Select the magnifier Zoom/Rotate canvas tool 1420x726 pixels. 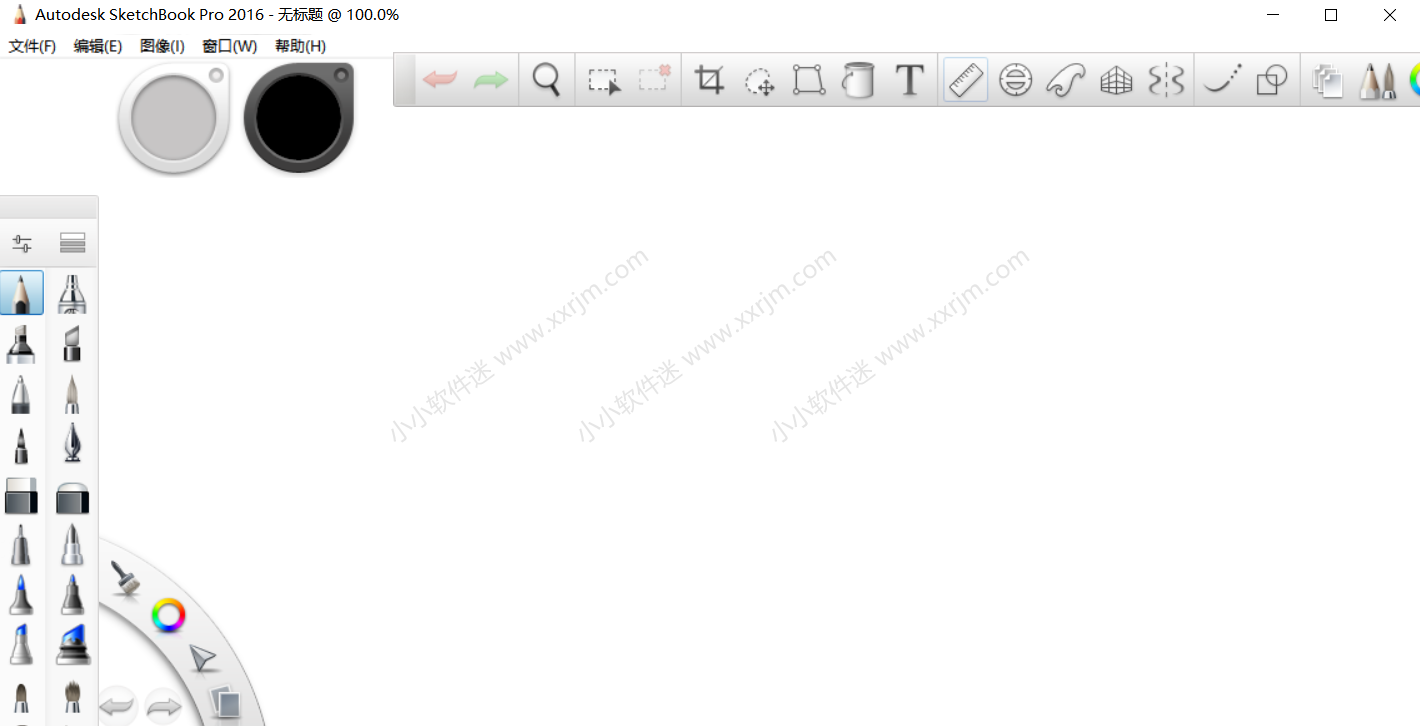[546, 80]
